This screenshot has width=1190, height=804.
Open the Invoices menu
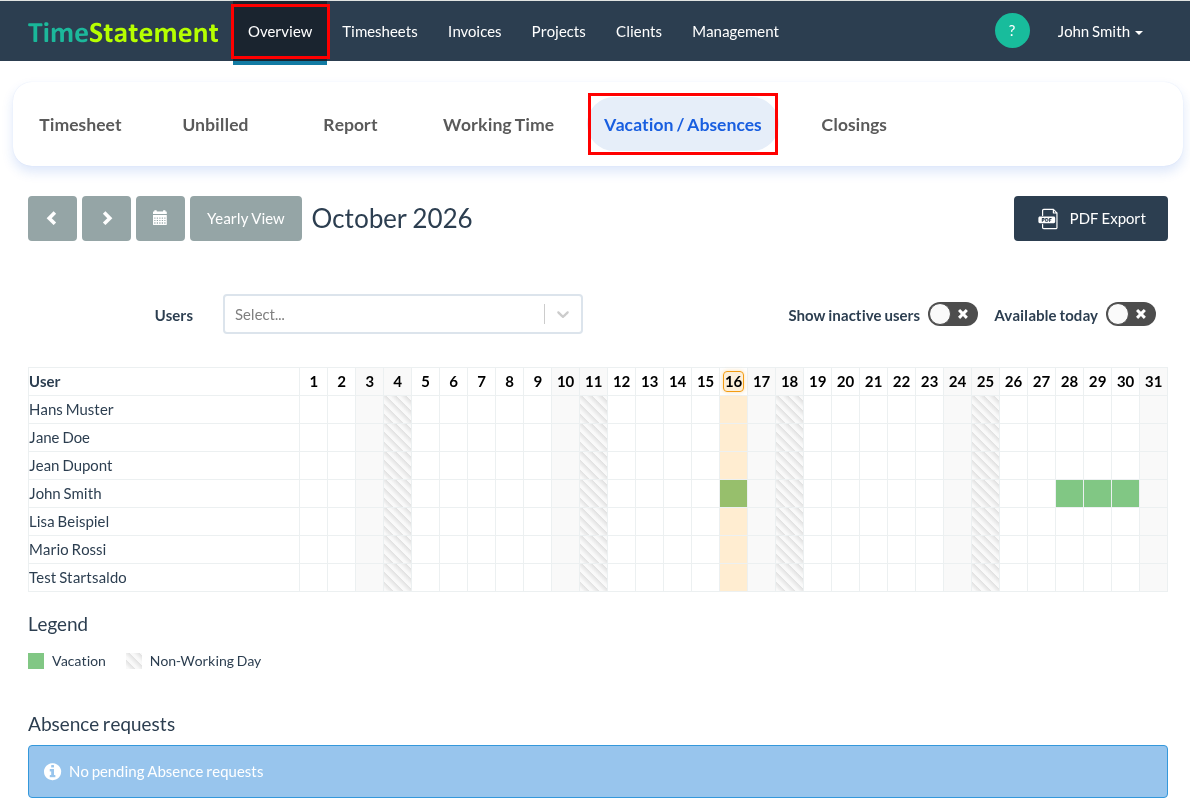pyautogui.click(x=474, y=32)
